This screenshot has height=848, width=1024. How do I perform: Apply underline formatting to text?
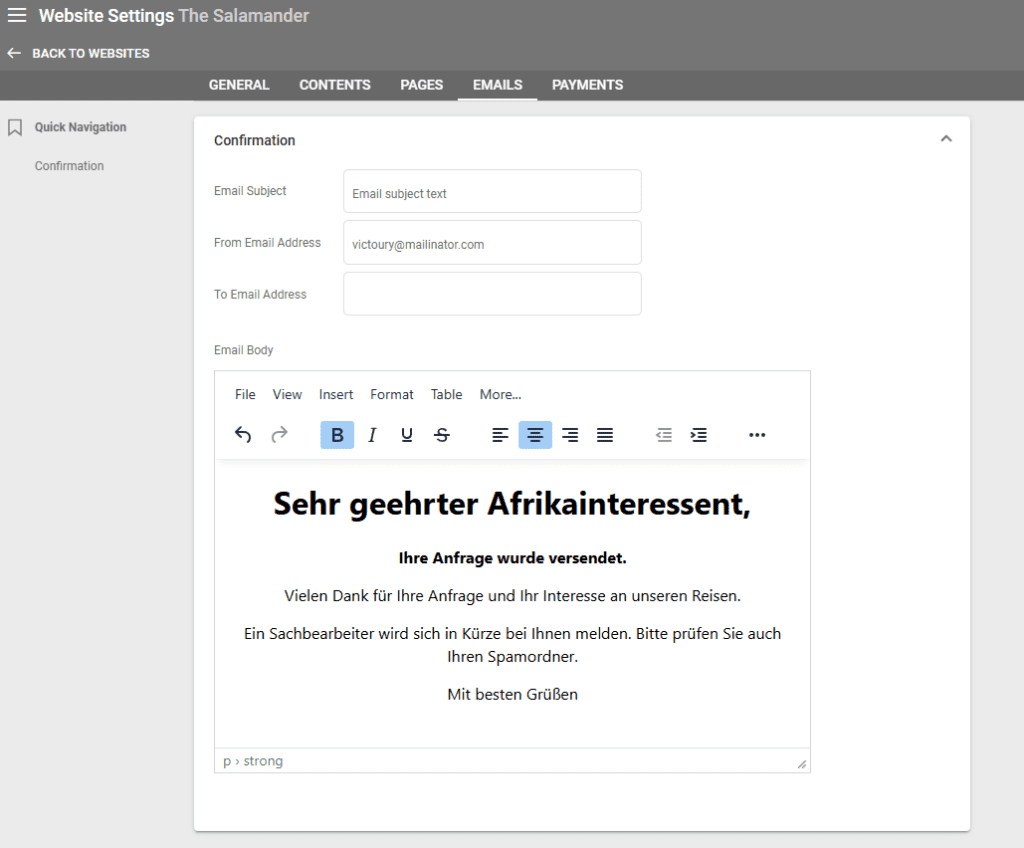(x=407, y=435)
